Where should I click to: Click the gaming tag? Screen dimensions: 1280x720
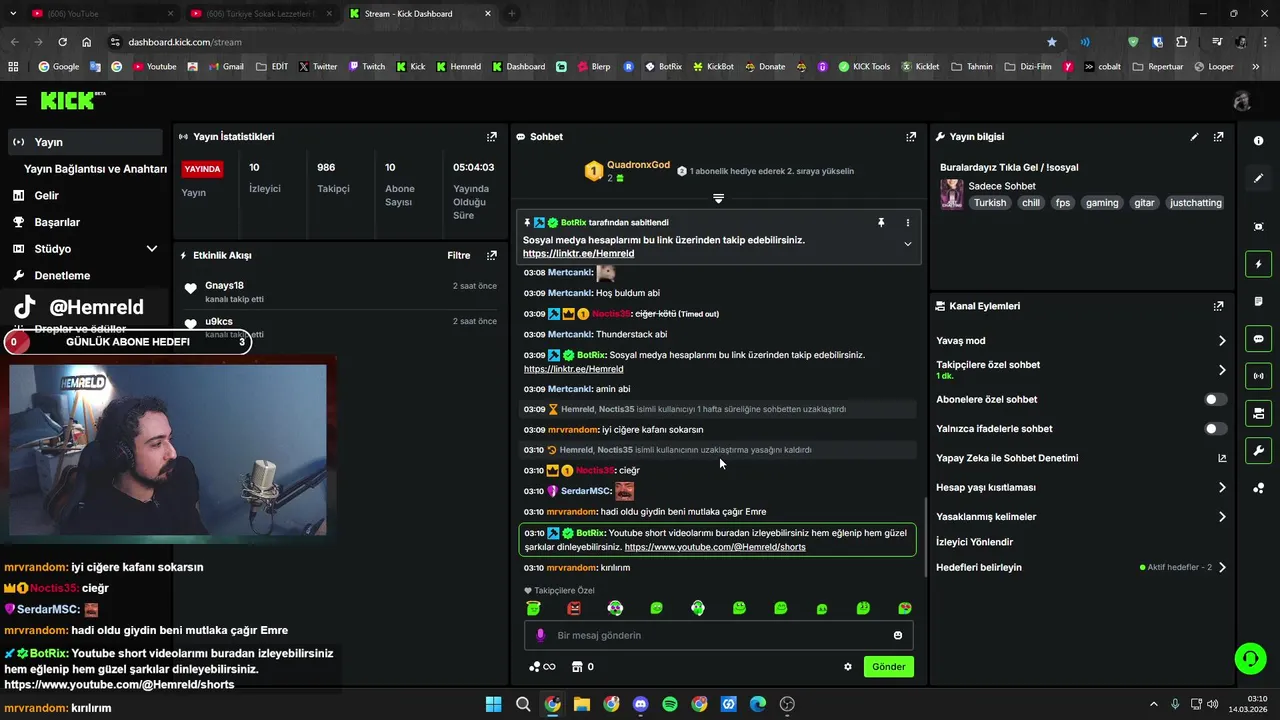pos(1102,203)
